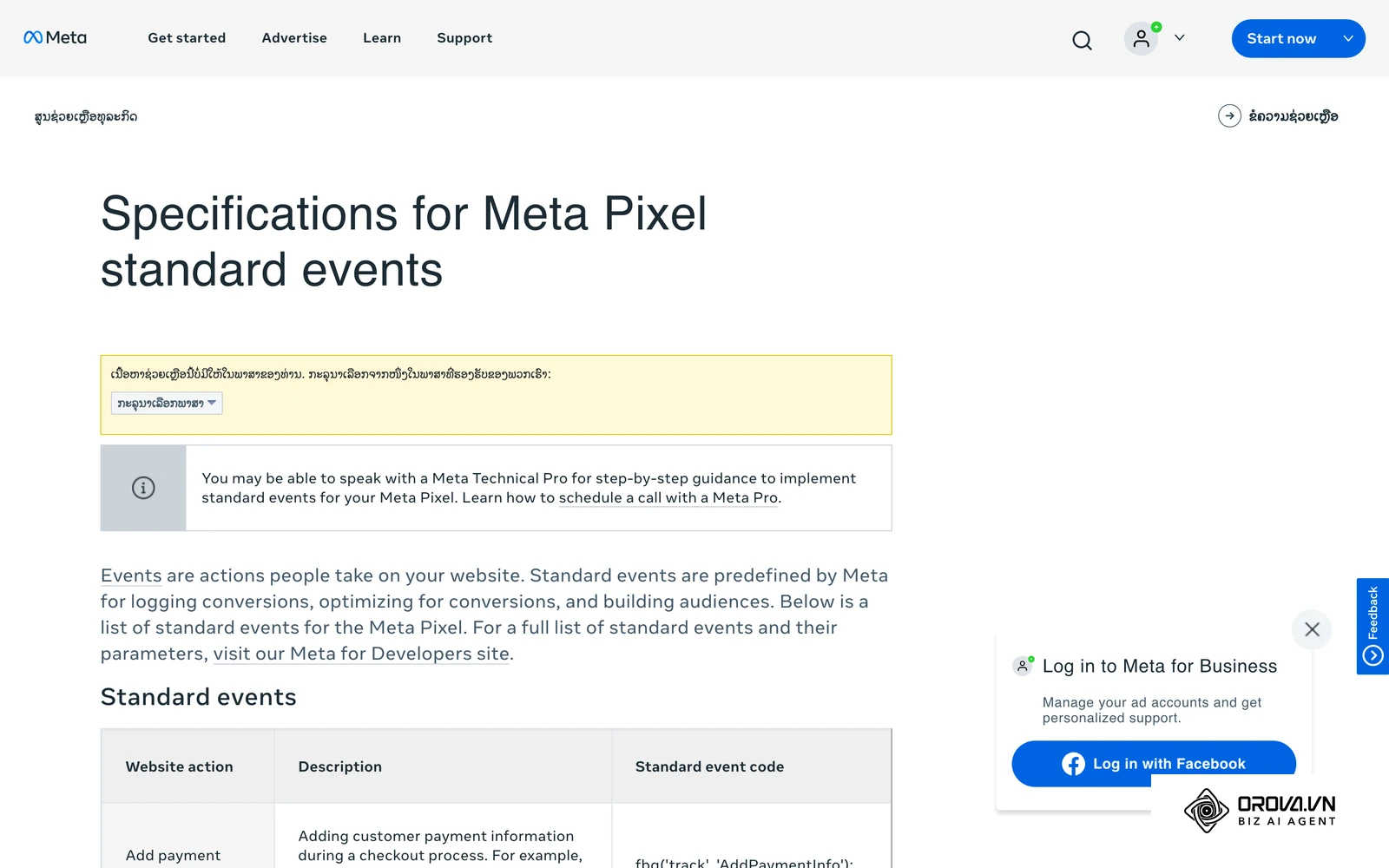Click Log in with Facebook button

[1154, 764]
